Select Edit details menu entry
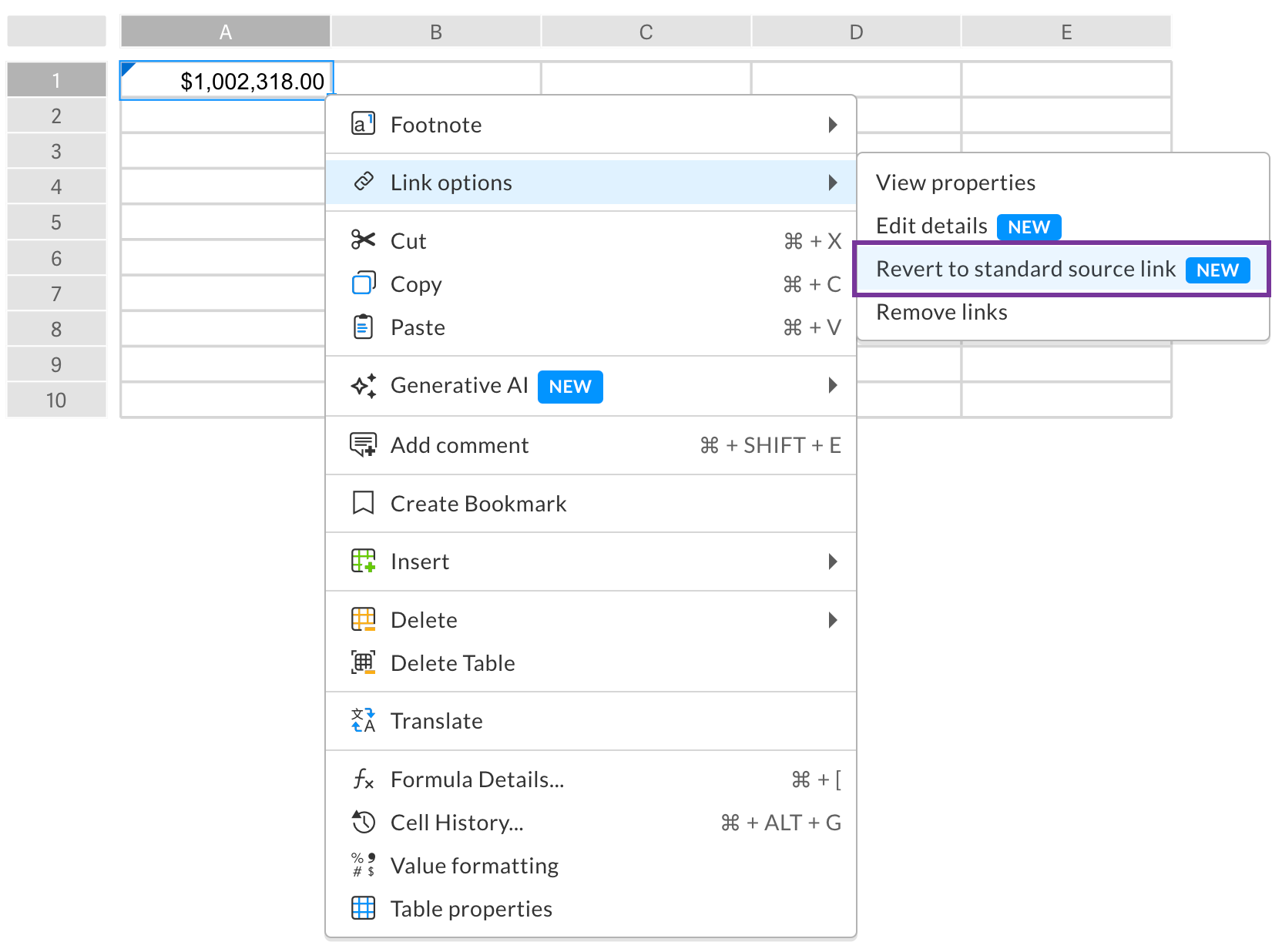This screenshot has width=1282, height=952. 931,226
